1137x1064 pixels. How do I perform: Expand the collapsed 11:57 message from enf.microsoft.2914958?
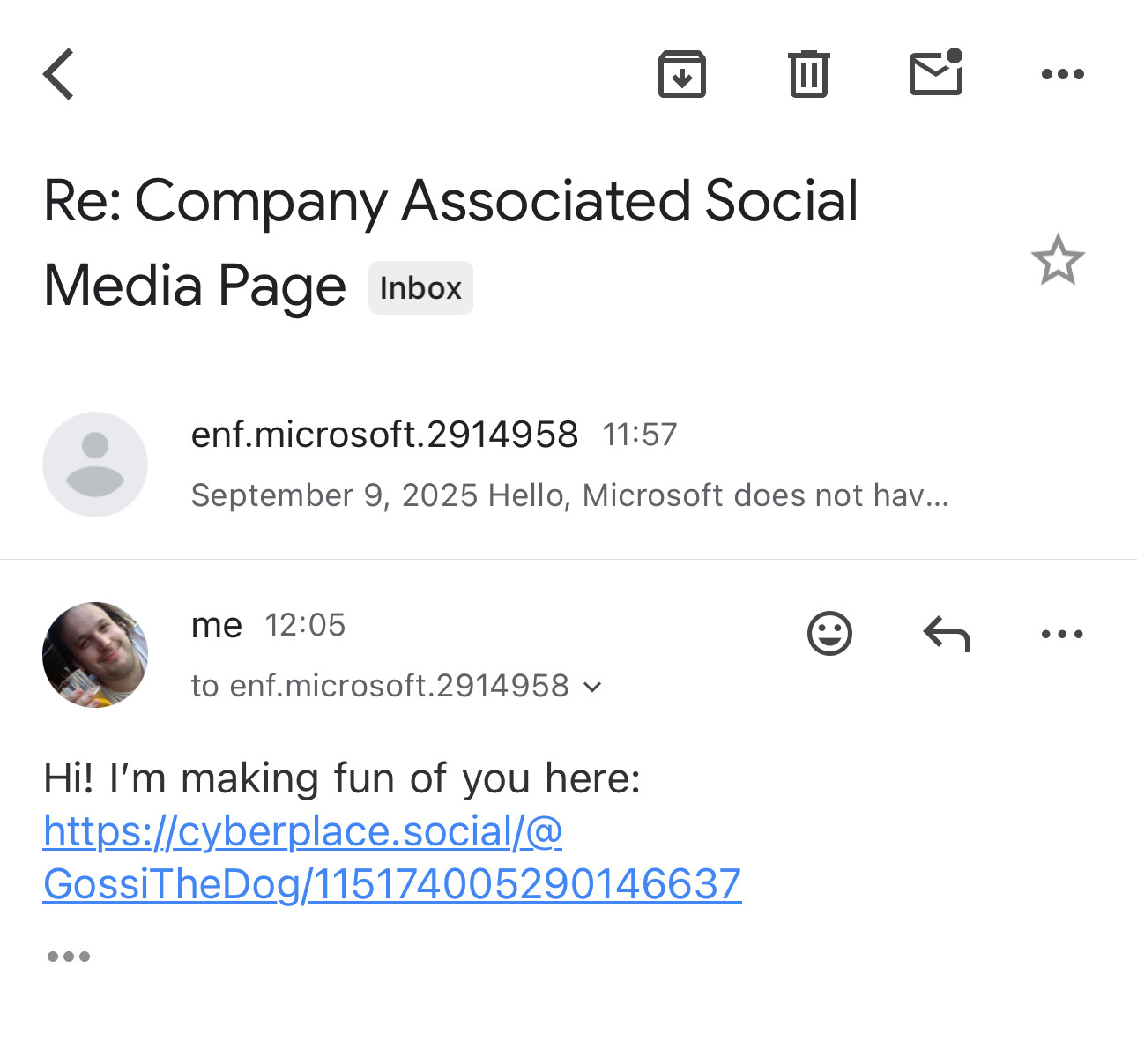[x=568, y=465]
